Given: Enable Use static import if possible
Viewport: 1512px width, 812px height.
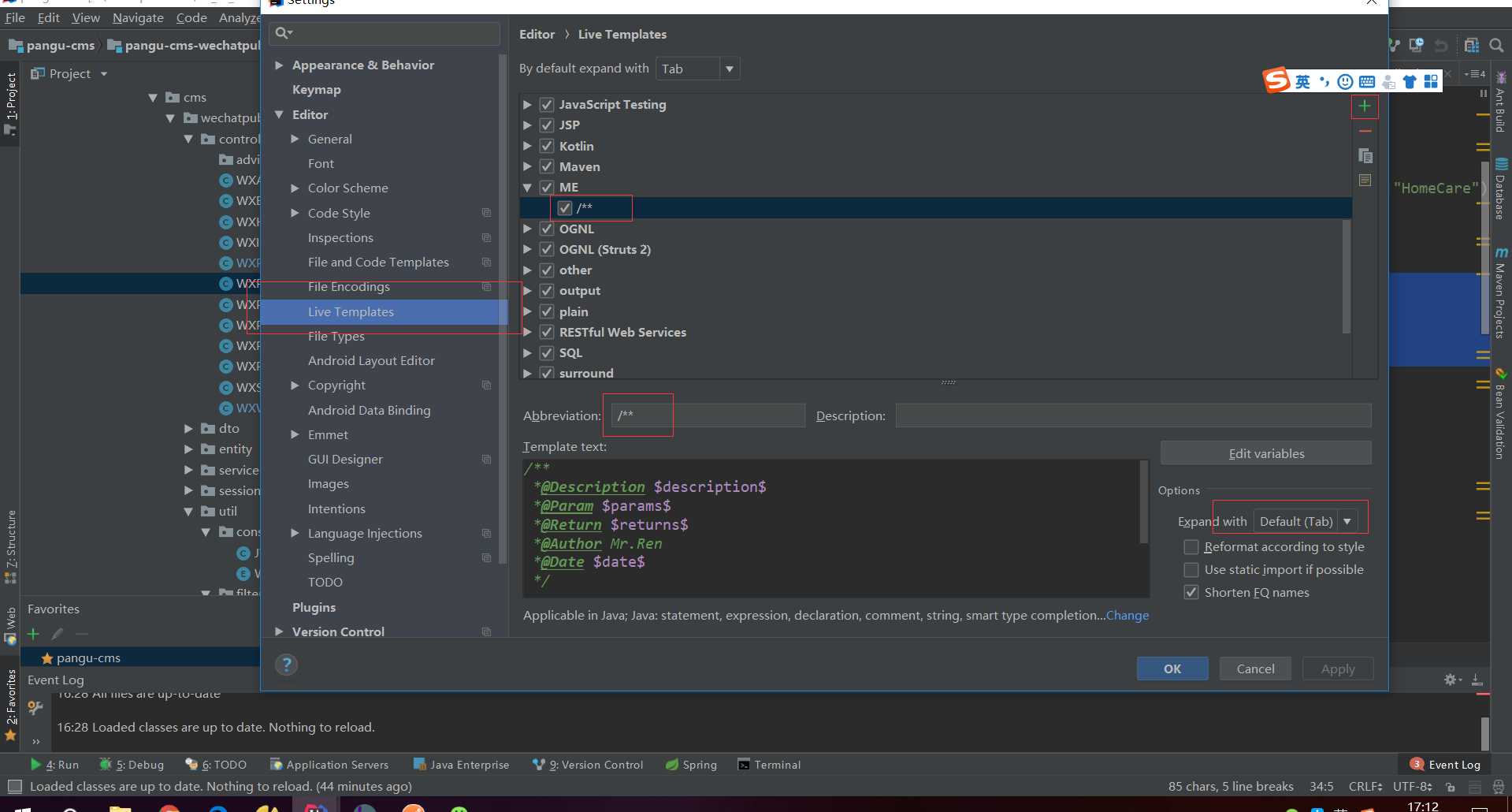Looking at the screenshot, I should [x=1191, y=569].
